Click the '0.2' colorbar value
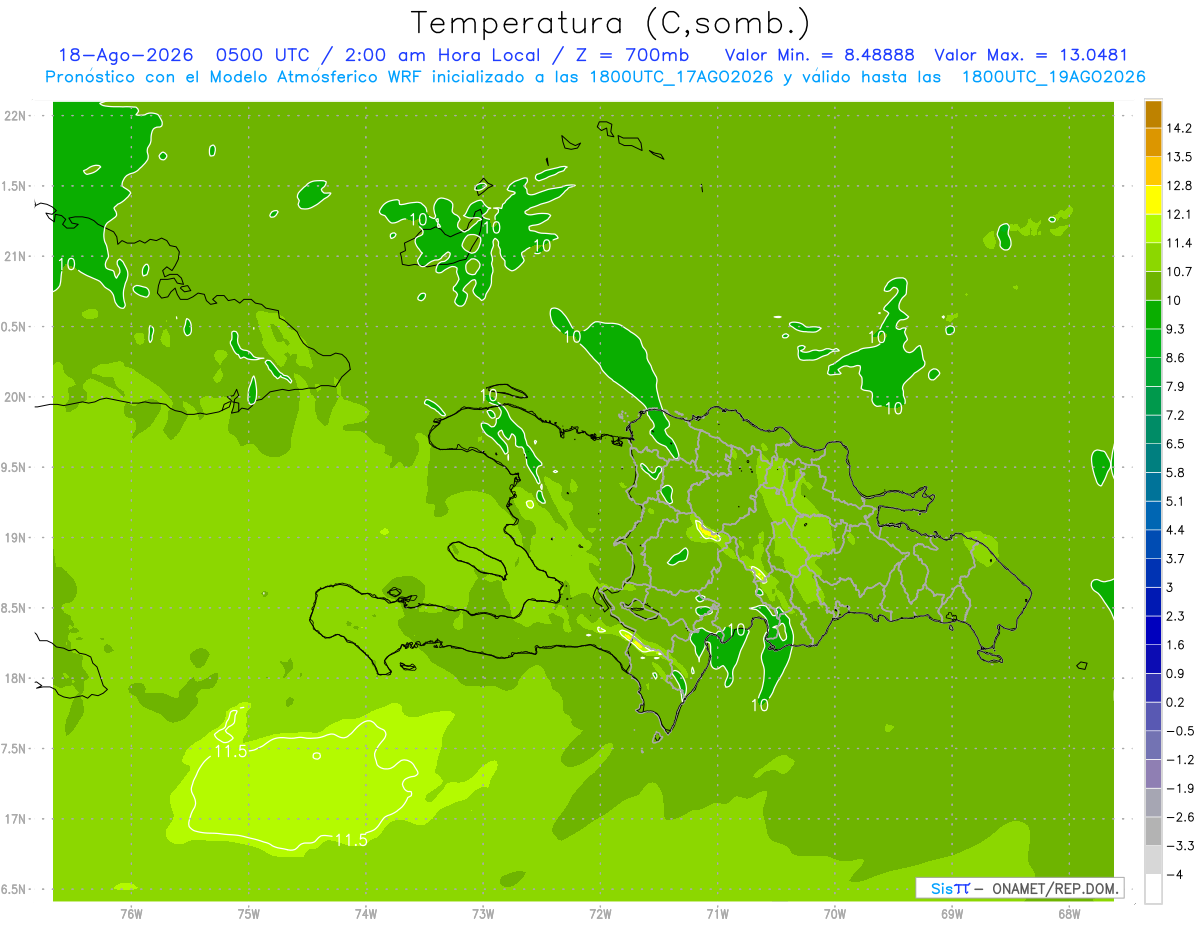The image size is (1200, 927). coord(1175,703)
